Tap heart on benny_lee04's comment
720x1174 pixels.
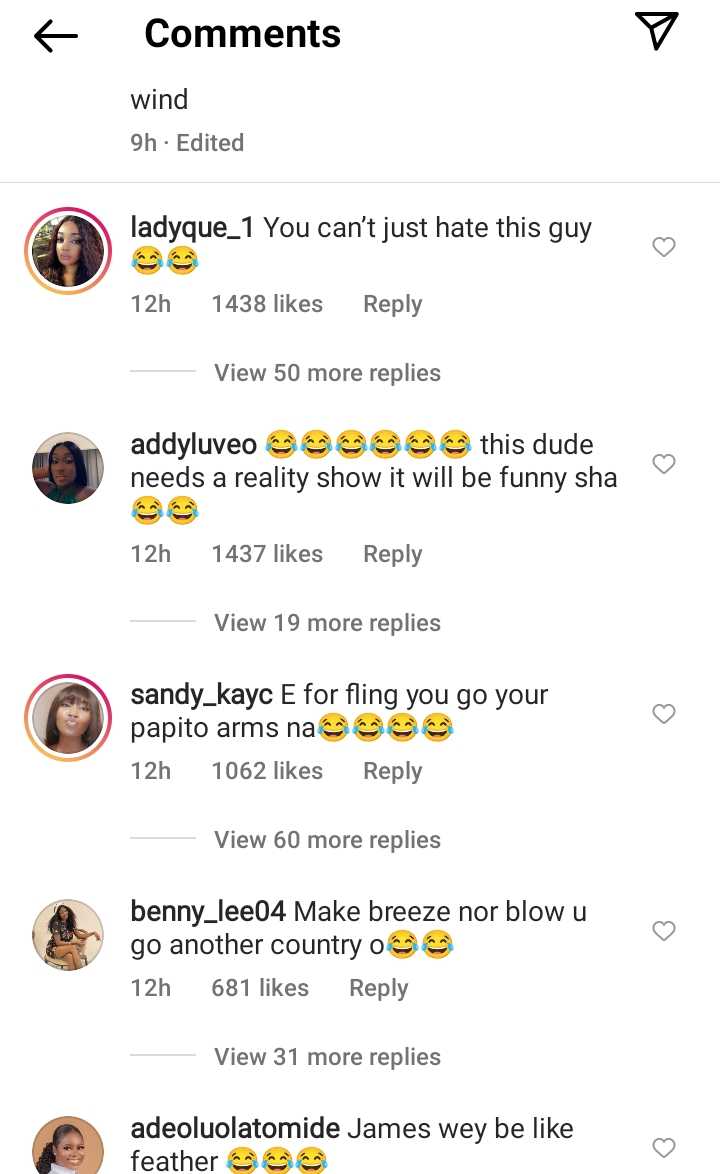(x=664, y=931)
